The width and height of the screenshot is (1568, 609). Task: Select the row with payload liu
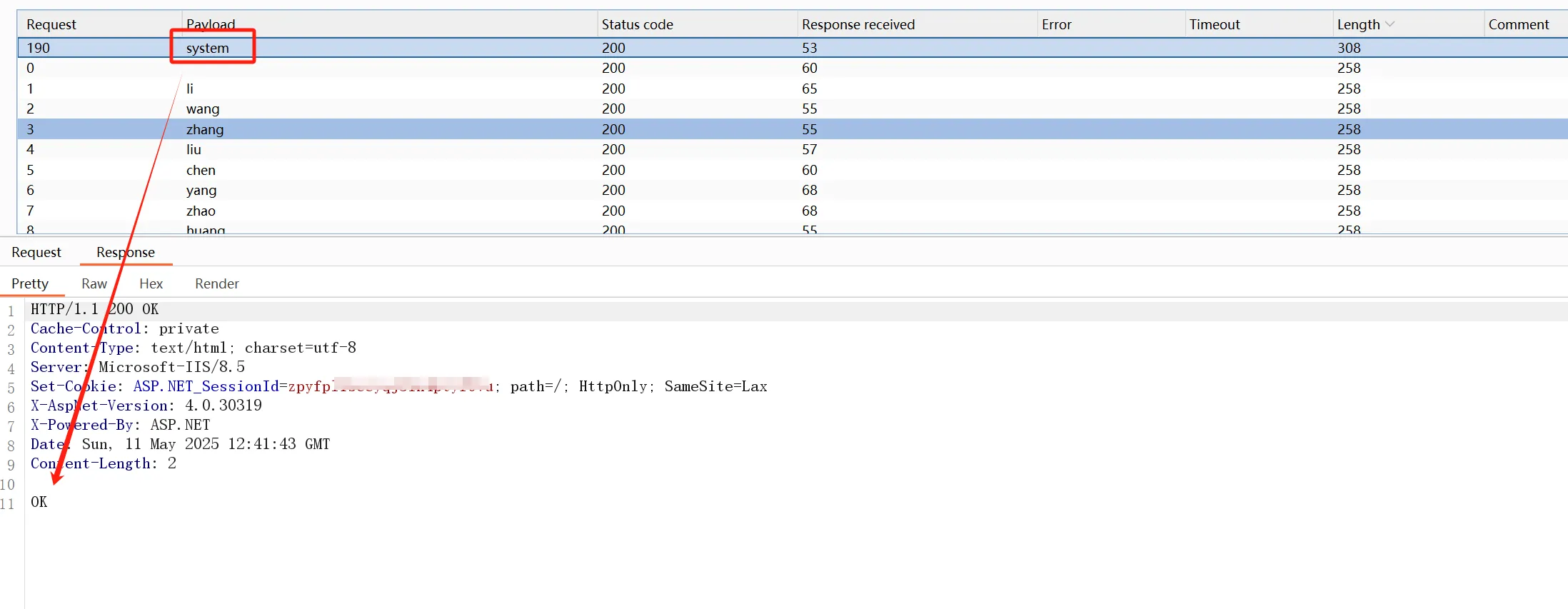click(x=793, y=149)
